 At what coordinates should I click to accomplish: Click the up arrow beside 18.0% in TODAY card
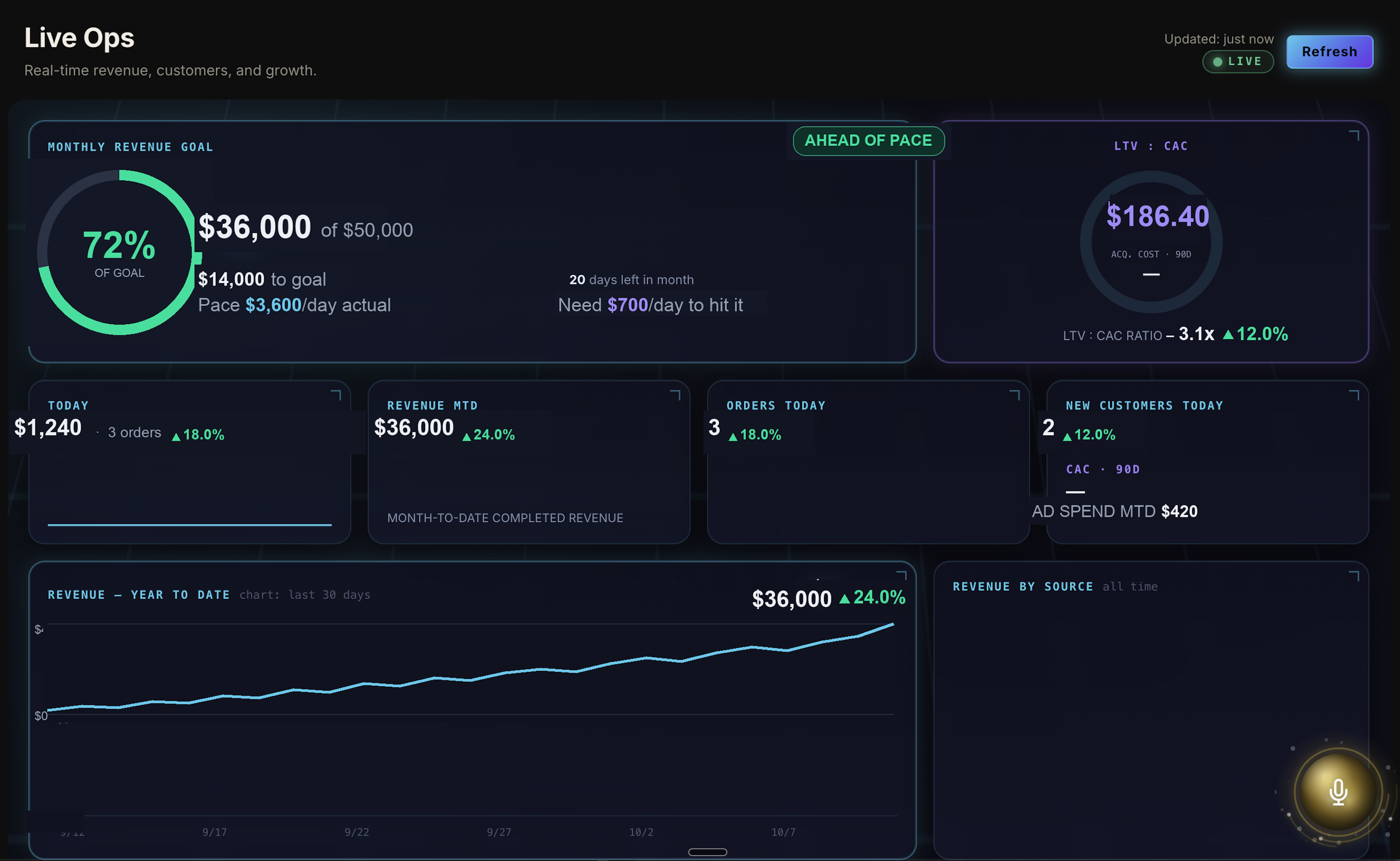[x=176, y=436]
